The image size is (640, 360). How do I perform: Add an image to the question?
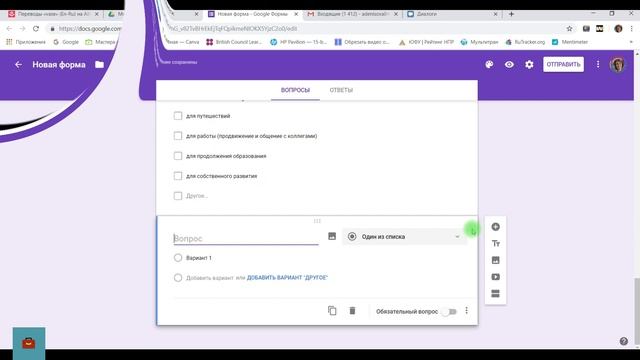(x=332, y=236)
